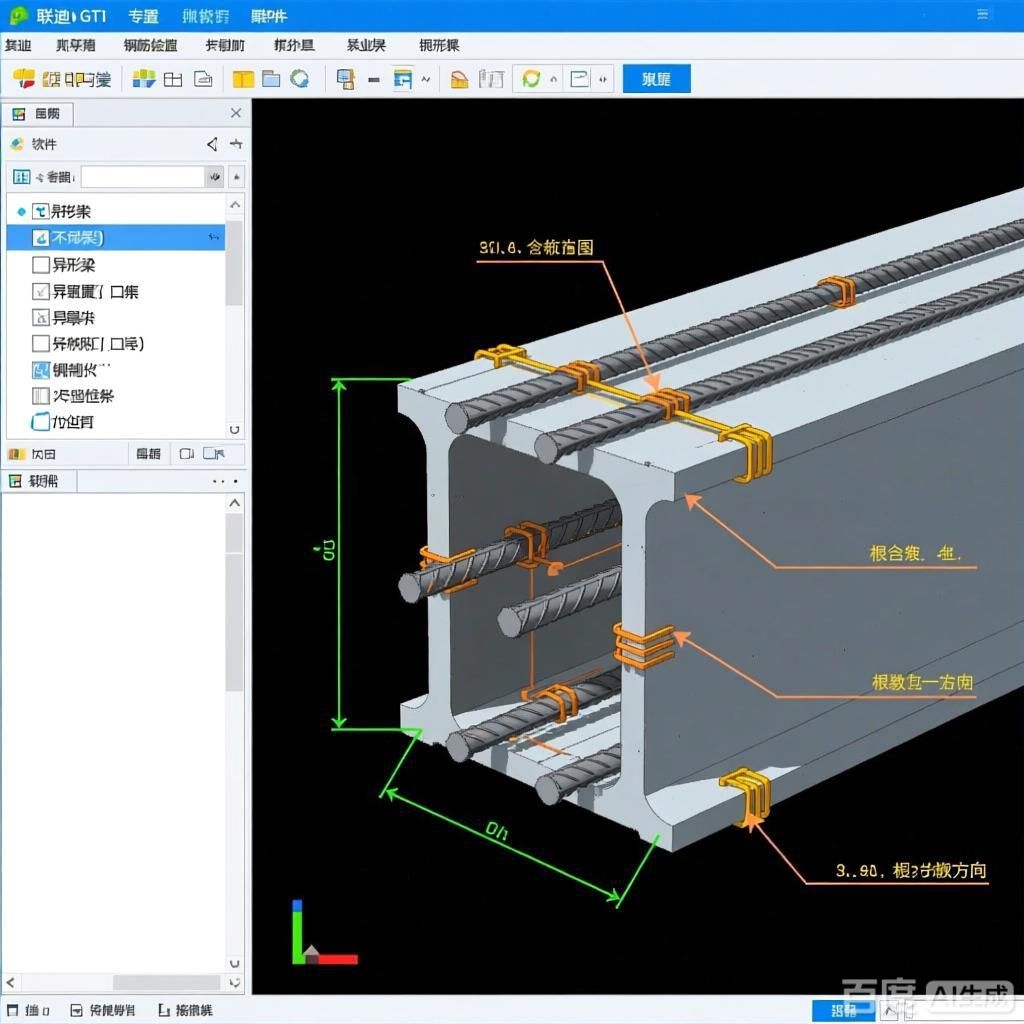Toggle the checked checkbox in component list
Screen dimensions: 1024x1024
click(41, 292)
